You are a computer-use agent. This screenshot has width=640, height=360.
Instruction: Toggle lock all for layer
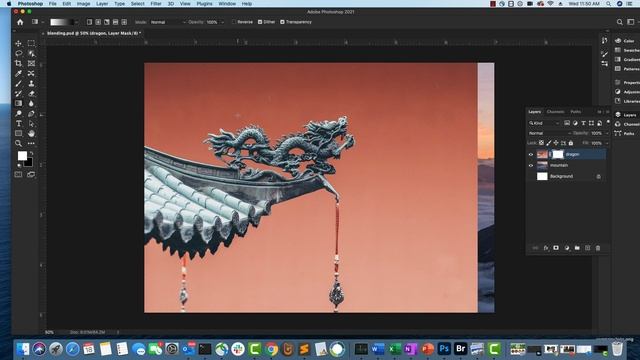click(x=571, y=143)
